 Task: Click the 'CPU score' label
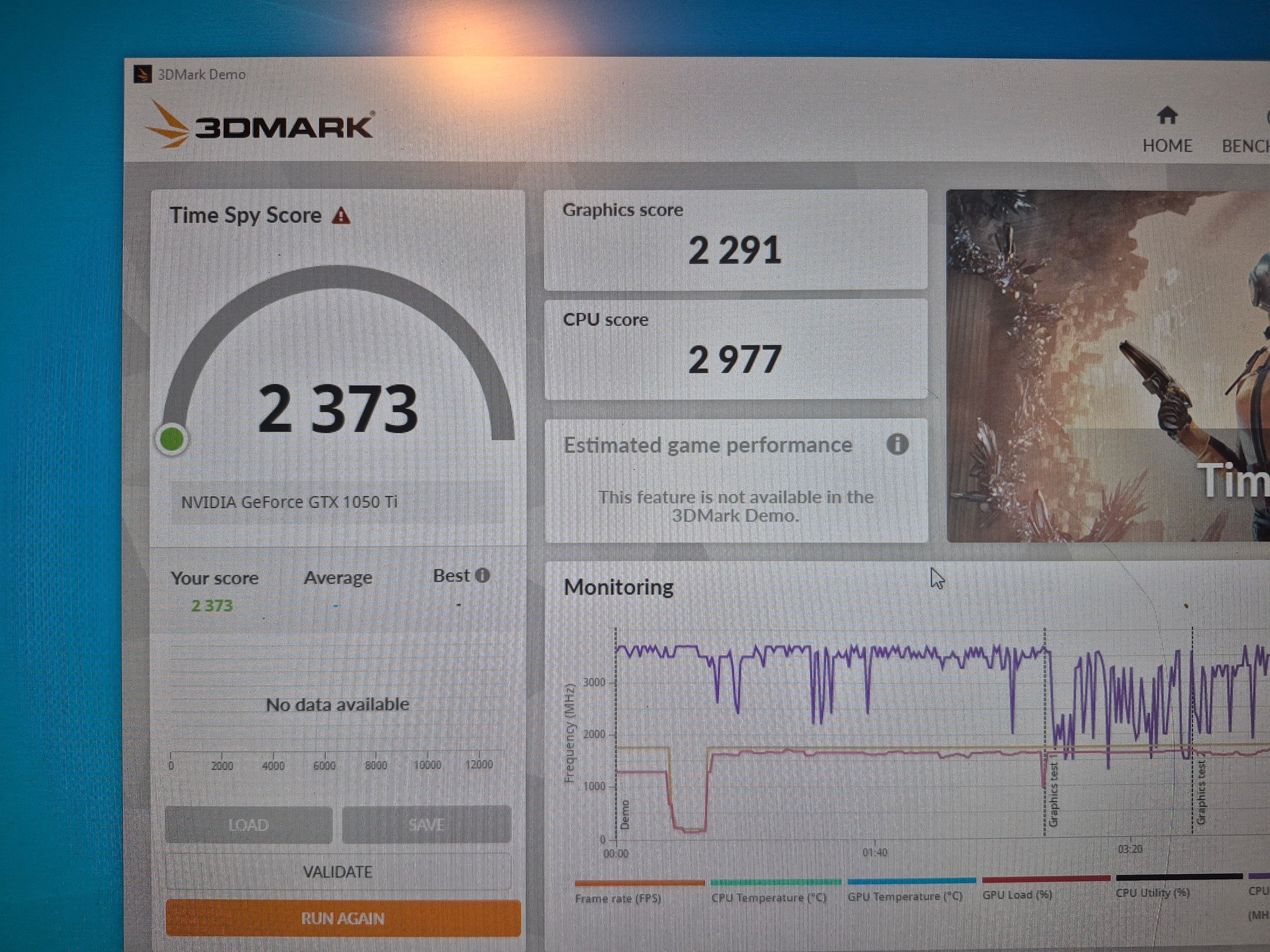tap(606, 319)
